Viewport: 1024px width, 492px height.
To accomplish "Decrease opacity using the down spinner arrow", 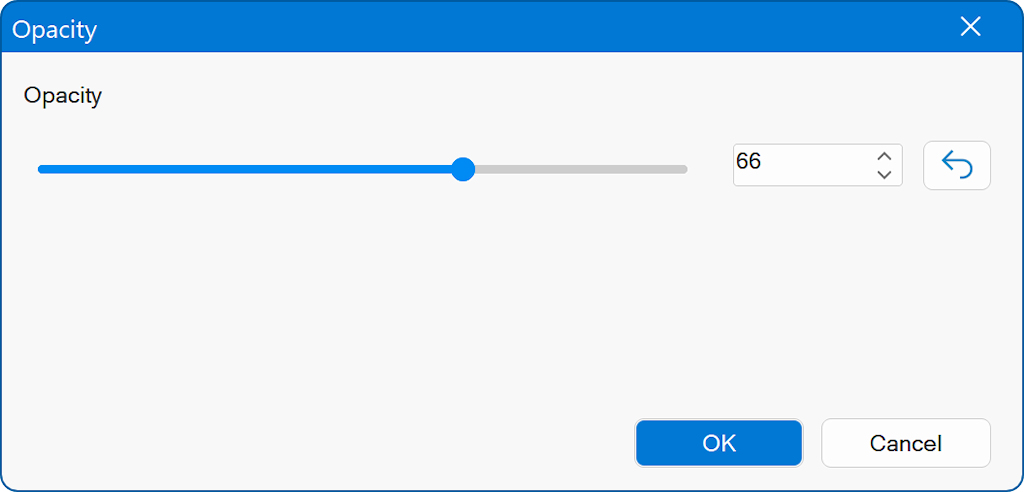I will [x=883, y=175].
